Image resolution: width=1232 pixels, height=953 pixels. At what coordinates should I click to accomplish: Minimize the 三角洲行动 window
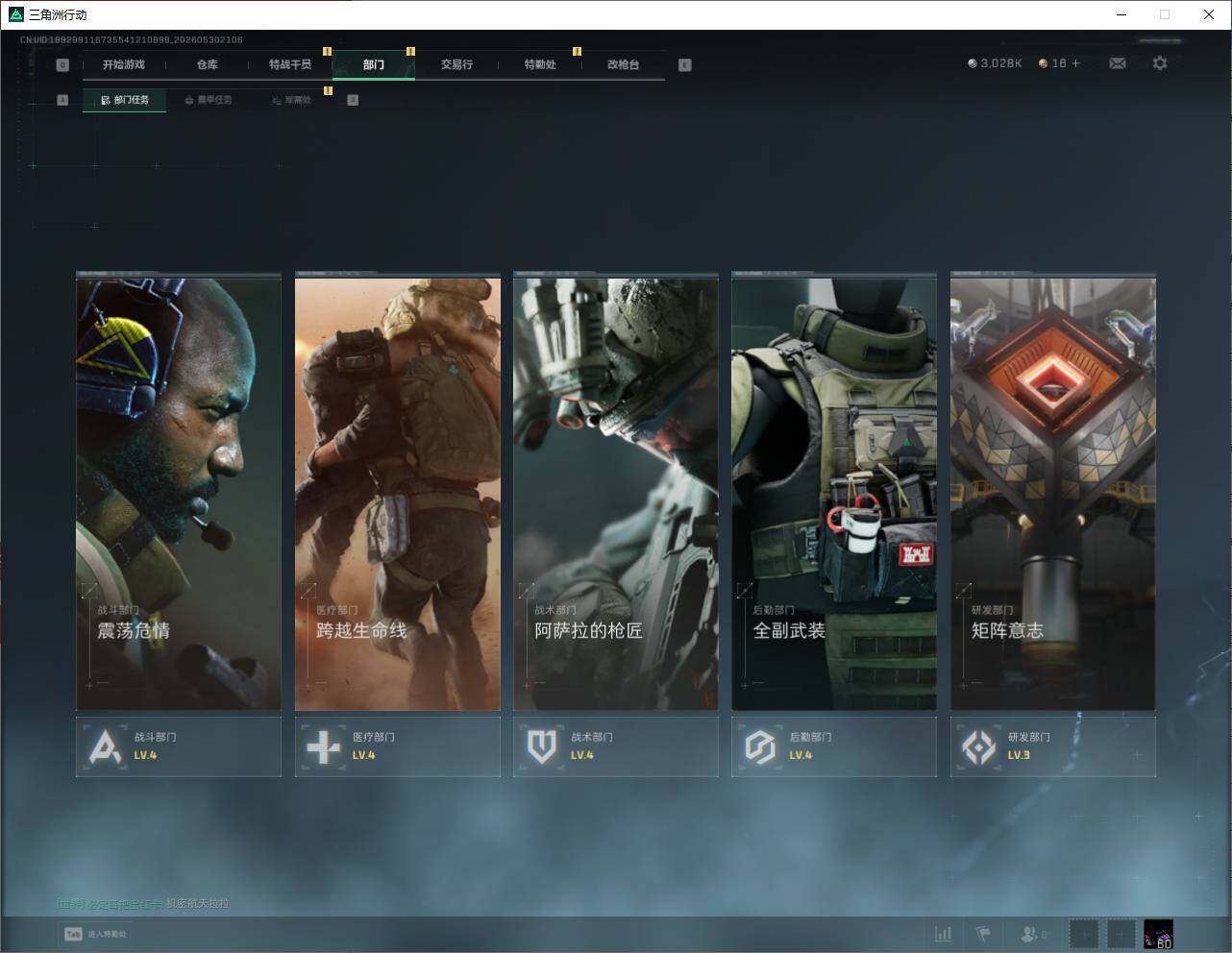[1121, 14]
